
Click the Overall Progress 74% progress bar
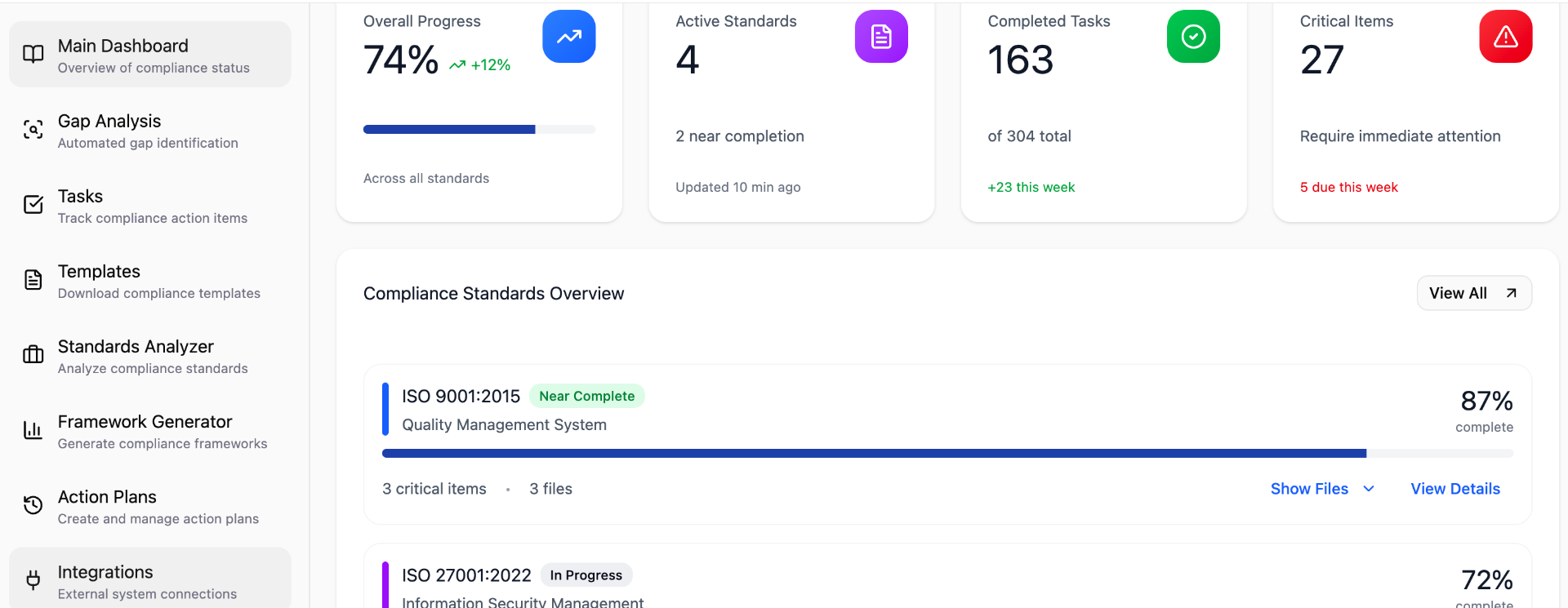click(479, 129)
